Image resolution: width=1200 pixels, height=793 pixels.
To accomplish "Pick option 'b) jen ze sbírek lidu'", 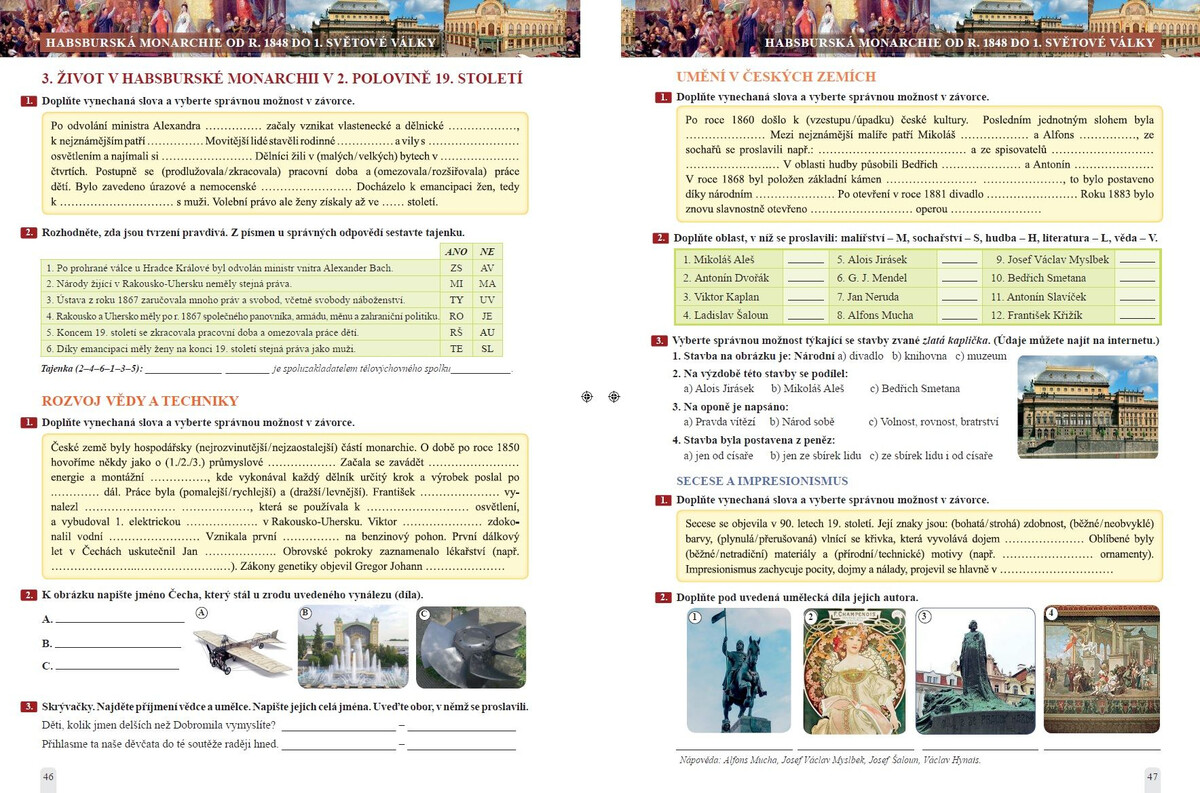I will point(816,456).
